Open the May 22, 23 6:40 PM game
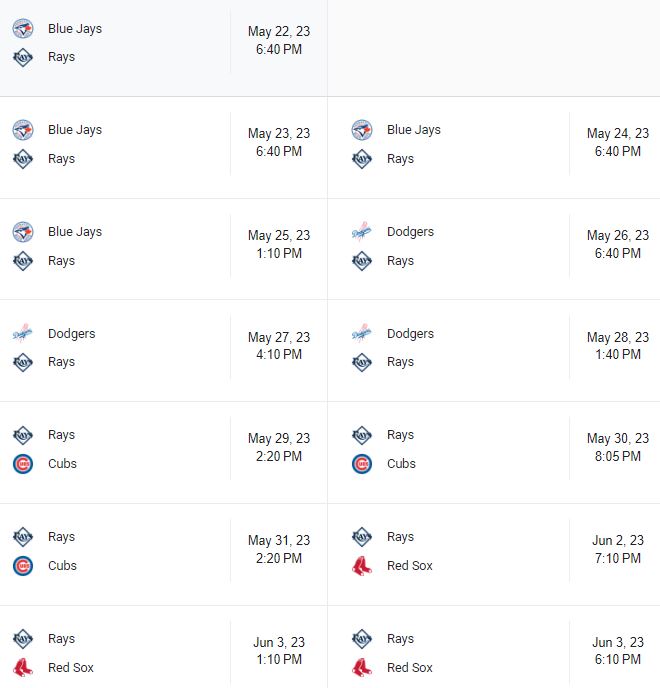 pyautogui.click(x=164, y=48)
